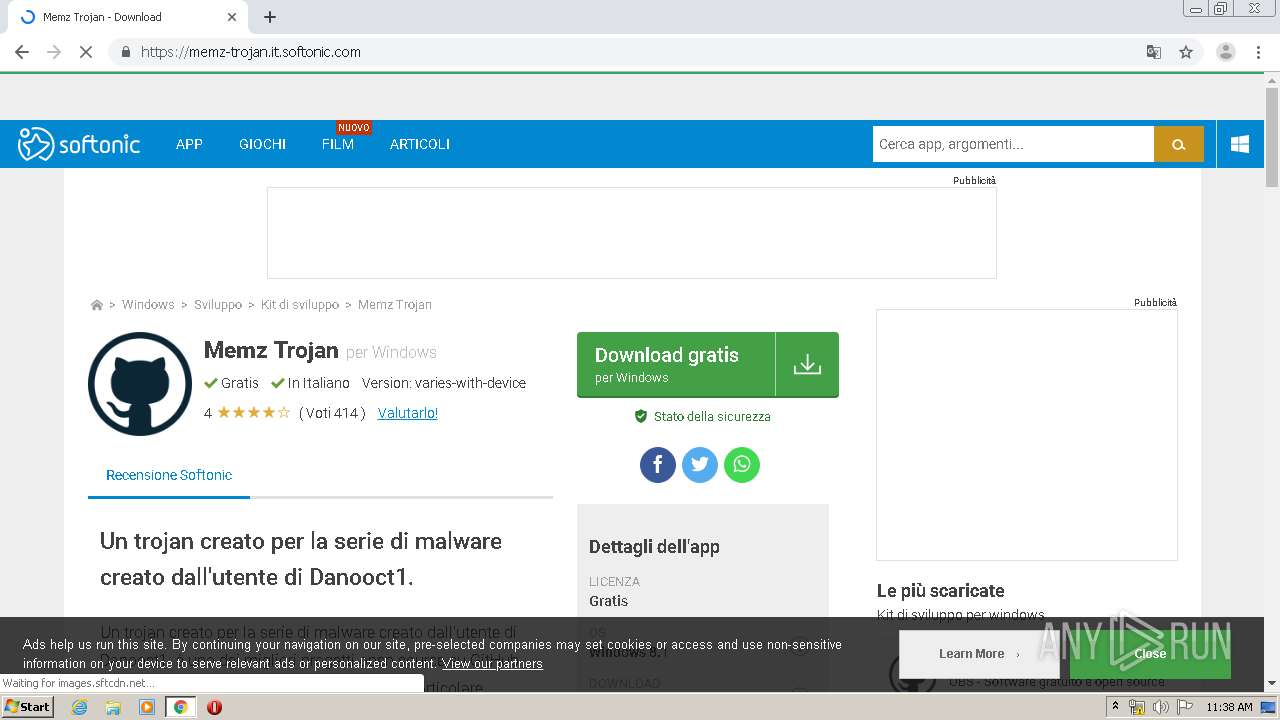This screenshot has height=720, width=1280.
Task: Click the home breadcrumb icon
Action: tap(97, 305)
